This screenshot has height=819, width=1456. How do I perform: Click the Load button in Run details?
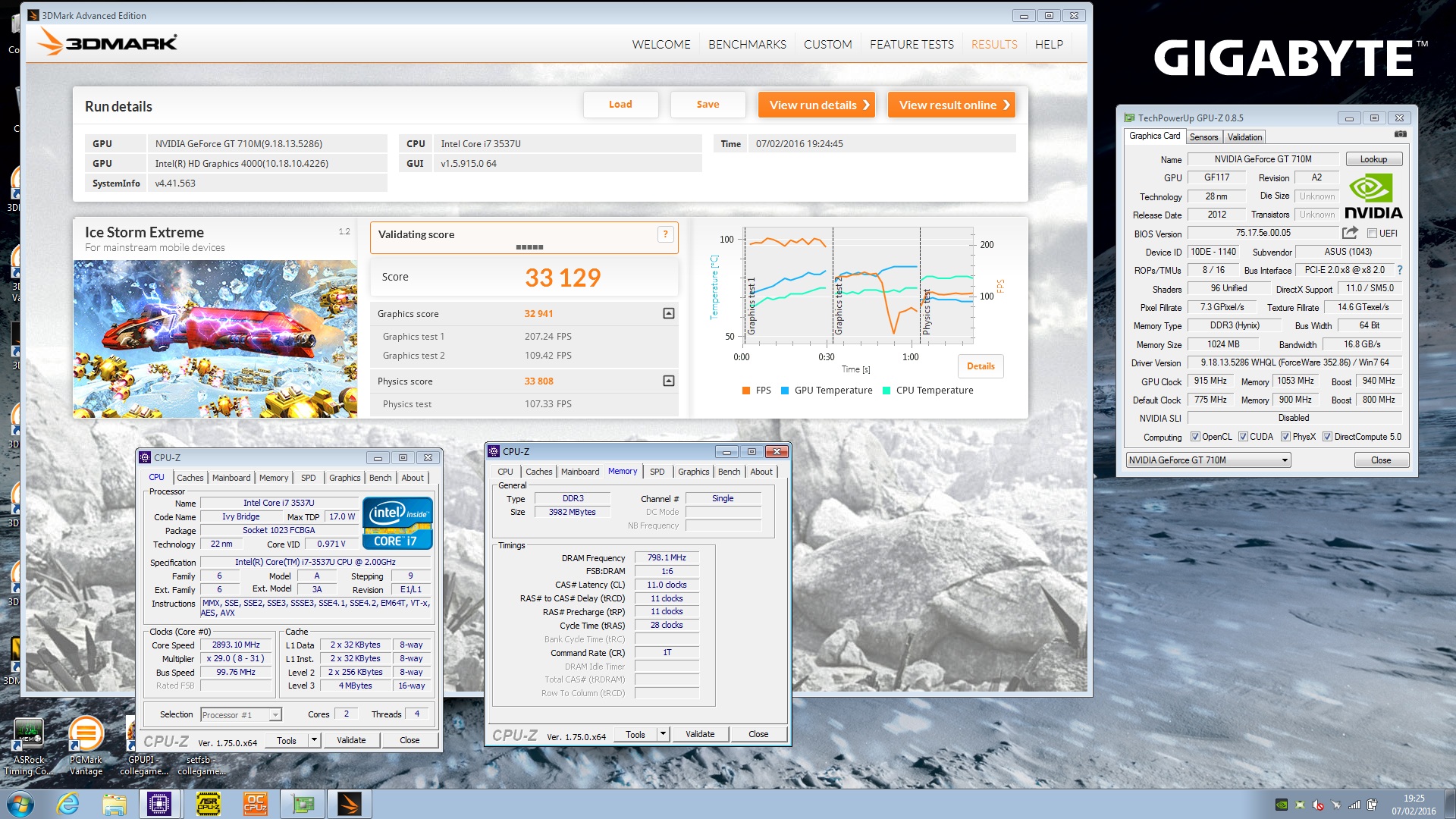tap(620, 105)
